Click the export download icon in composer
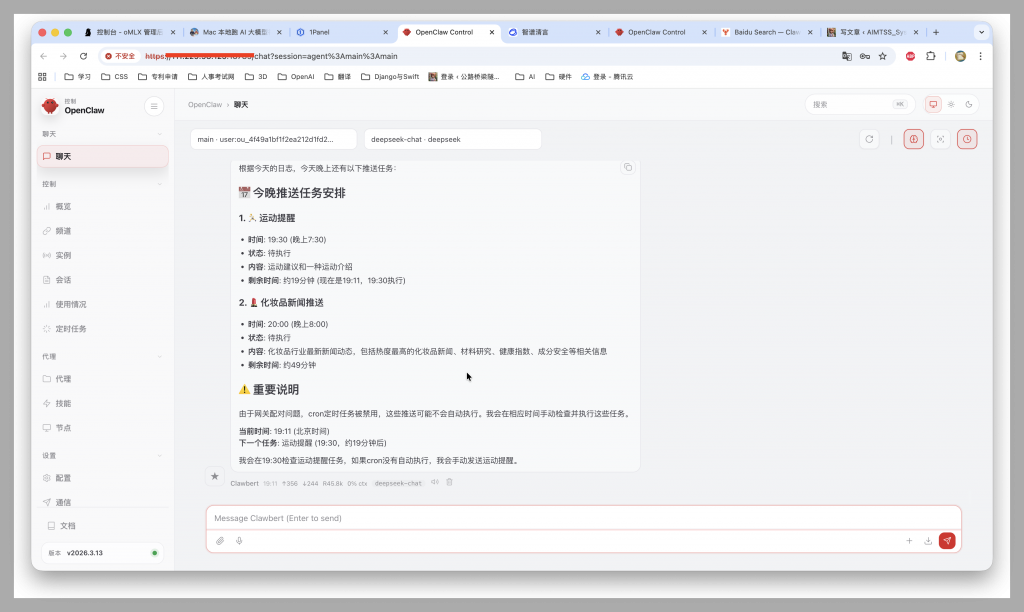This screenshot has height=612, width=1024. (928, 541)
